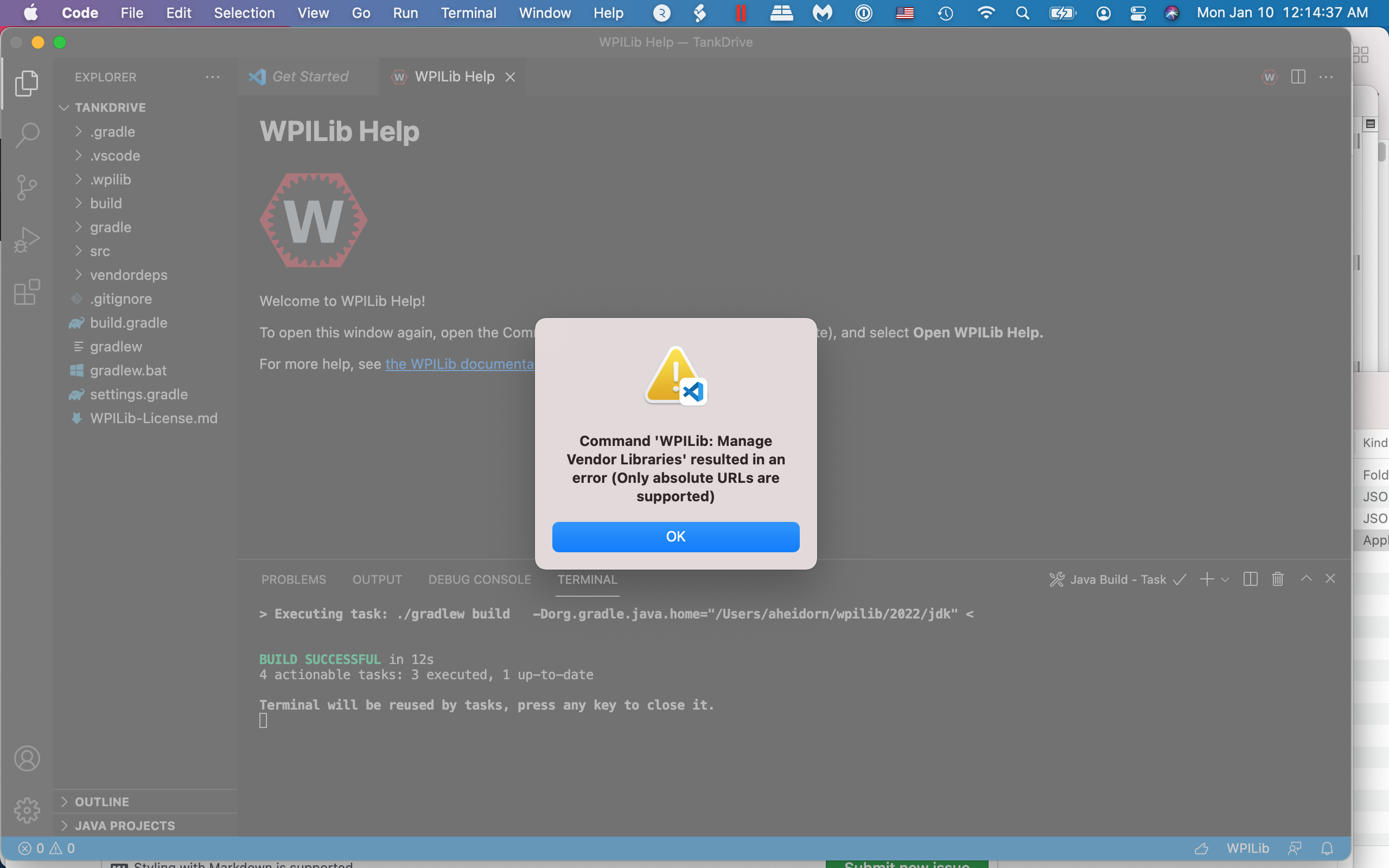Open the Accounts icon above settings
Image resolution: width=1389 pixels, height=868 pixels.
pos(27,758)
